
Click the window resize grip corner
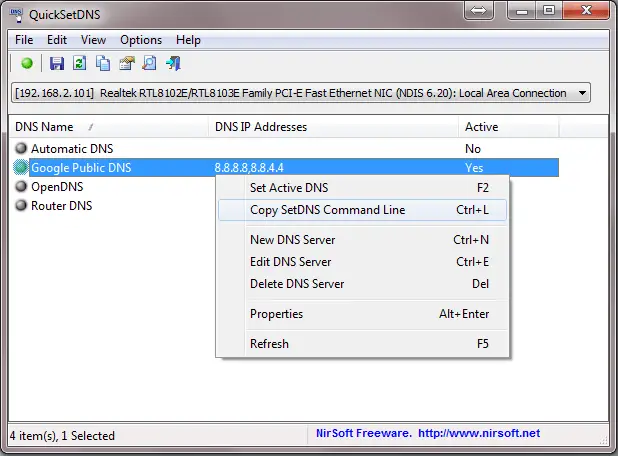(604, 440)
